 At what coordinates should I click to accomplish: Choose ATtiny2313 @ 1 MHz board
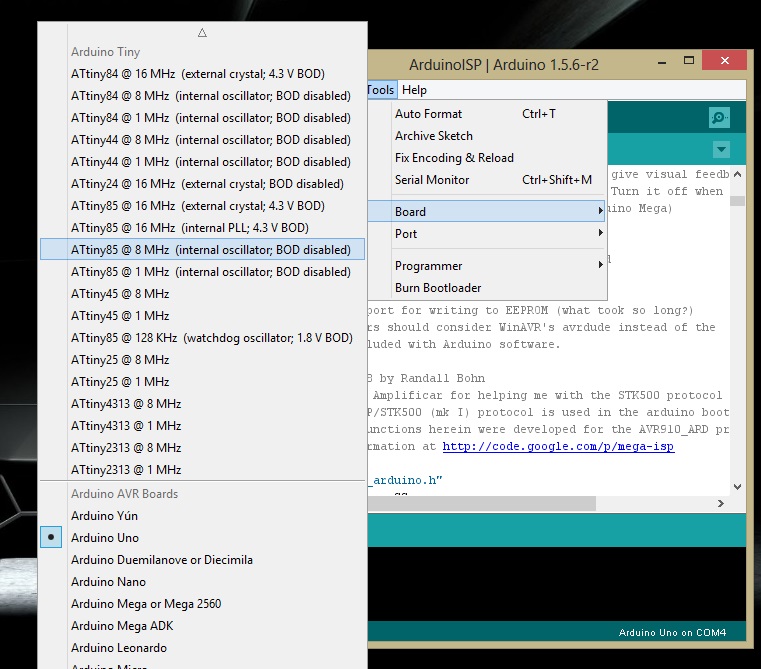(x=202, y=469)
